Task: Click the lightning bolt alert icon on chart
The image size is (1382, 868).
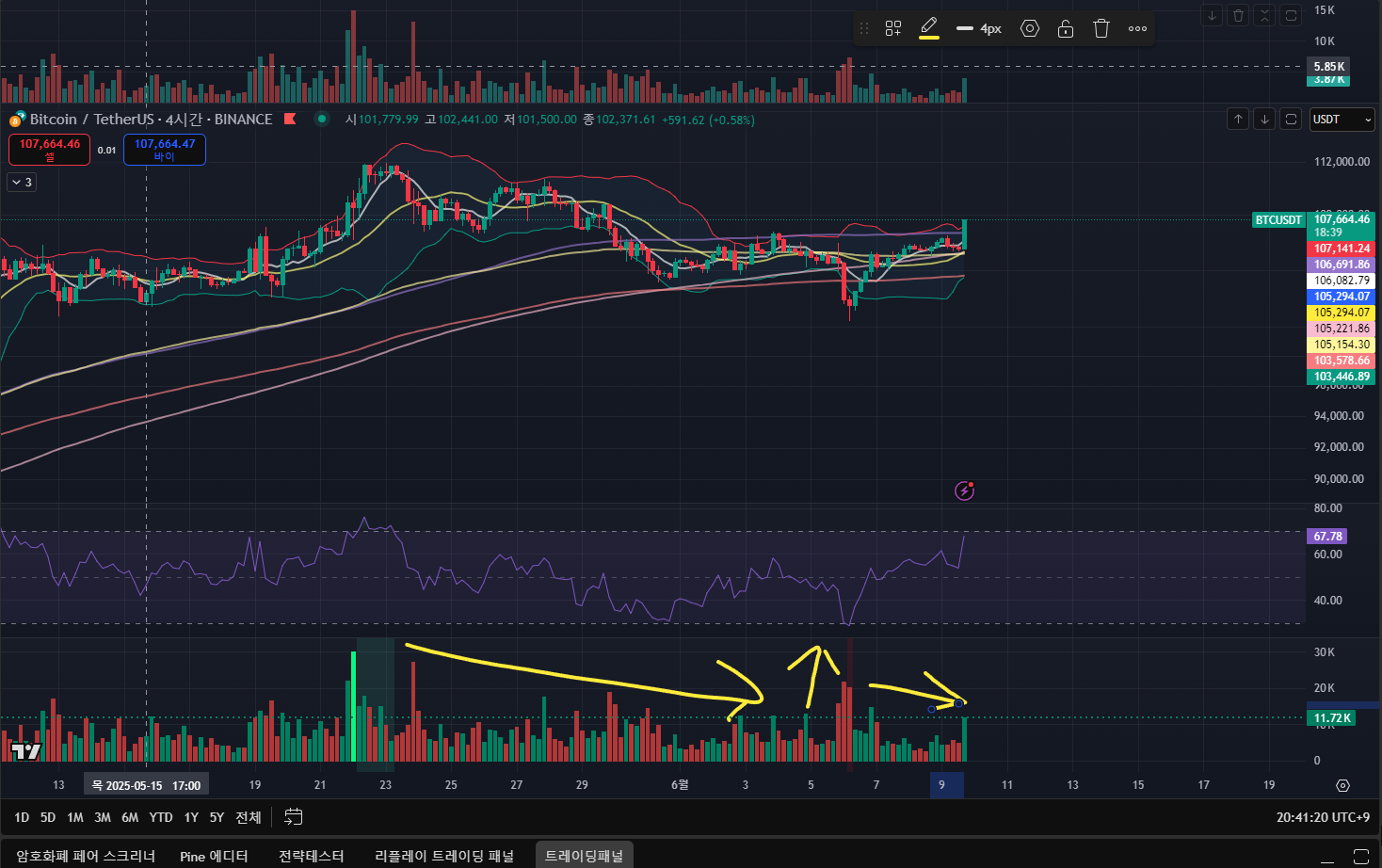Action: pos(964,490)
